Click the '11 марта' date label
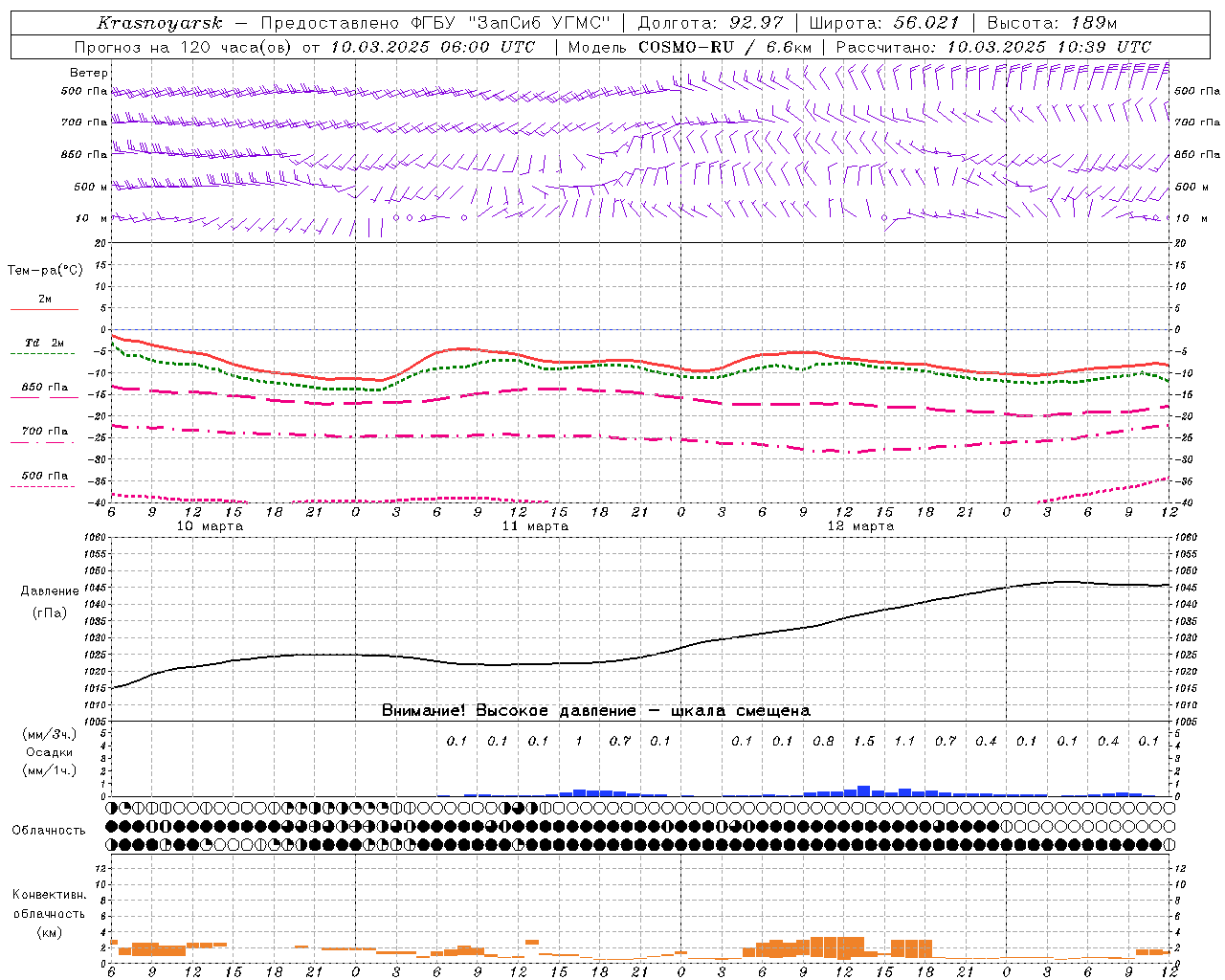The image size is (1225, 980). coord(535,526)
